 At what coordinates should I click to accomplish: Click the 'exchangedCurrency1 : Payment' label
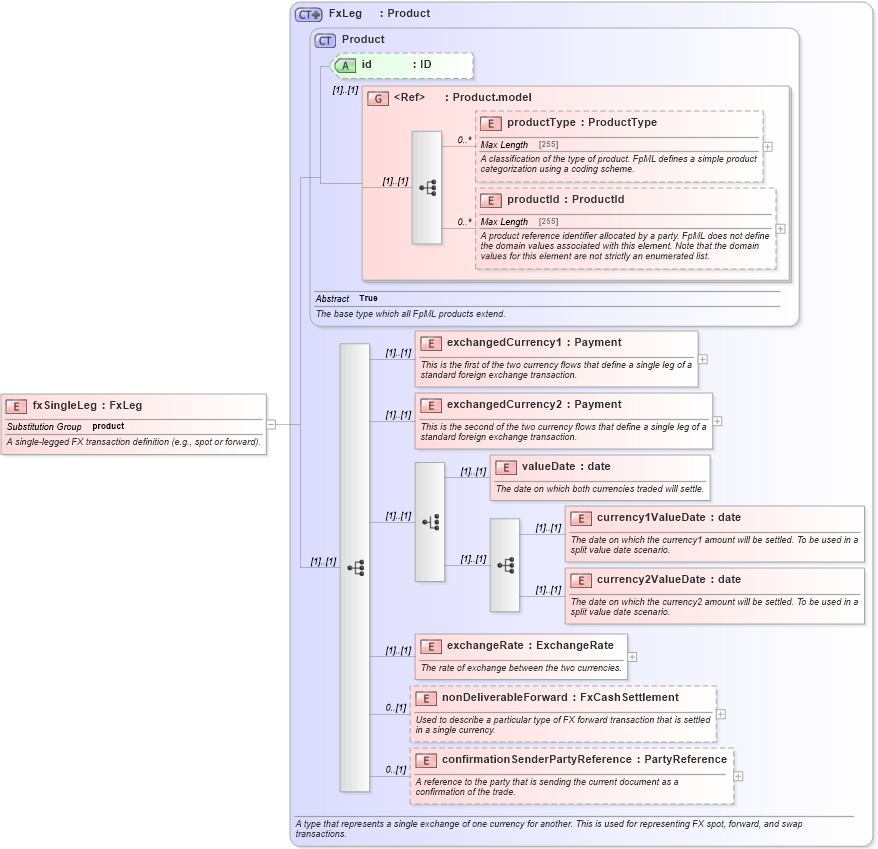534,343
